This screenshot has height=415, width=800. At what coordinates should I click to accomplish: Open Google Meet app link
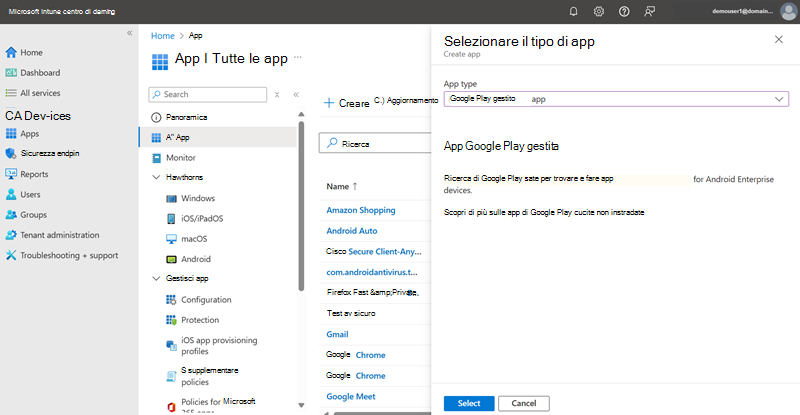point(351,396)
